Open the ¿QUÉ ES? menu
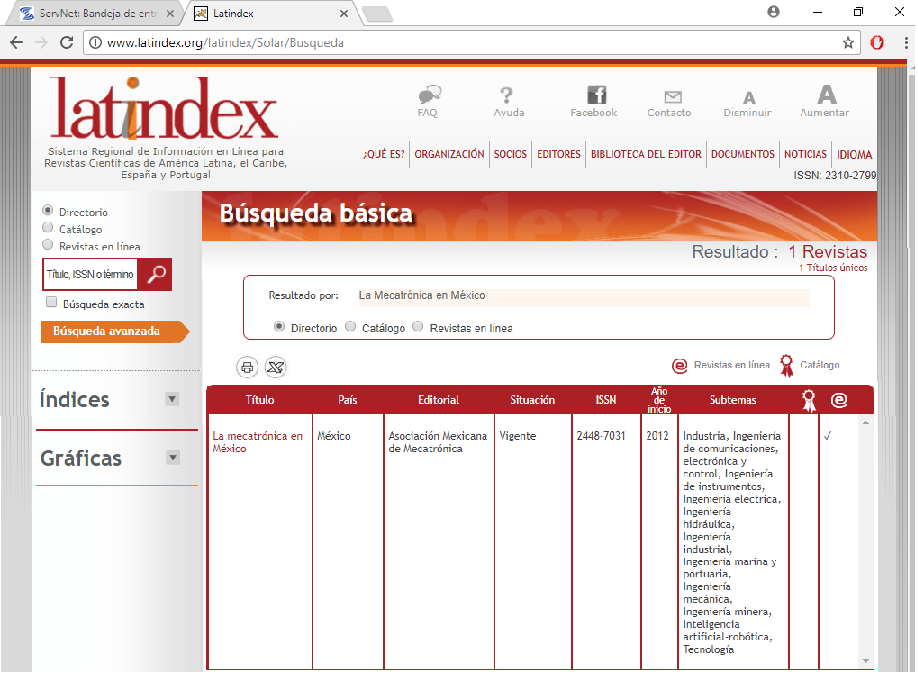Viewport: 918px width, 674px height. tap(384, 155)
